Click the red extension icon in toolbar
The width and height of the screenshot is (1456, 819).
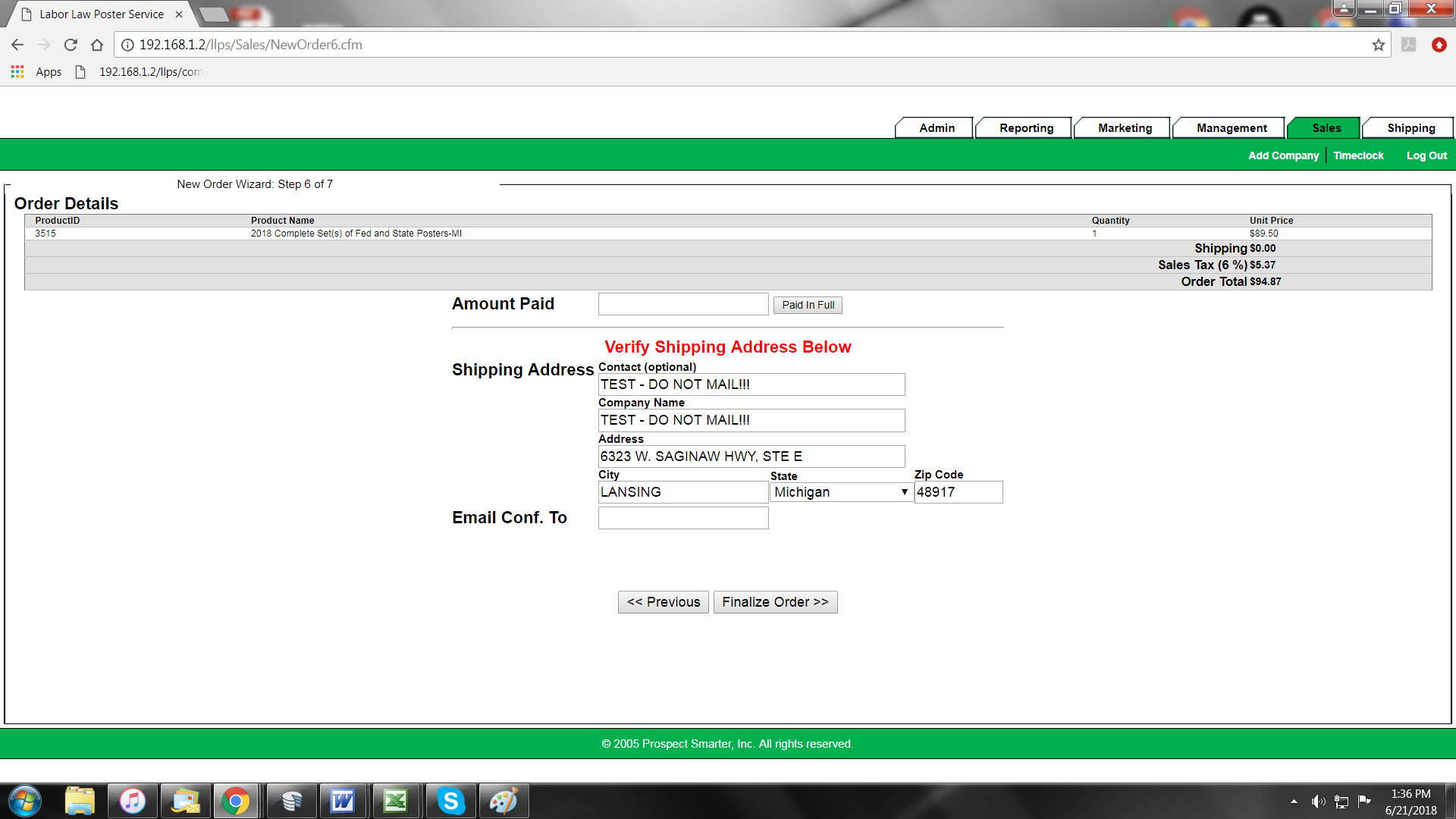pos(1439,45)
